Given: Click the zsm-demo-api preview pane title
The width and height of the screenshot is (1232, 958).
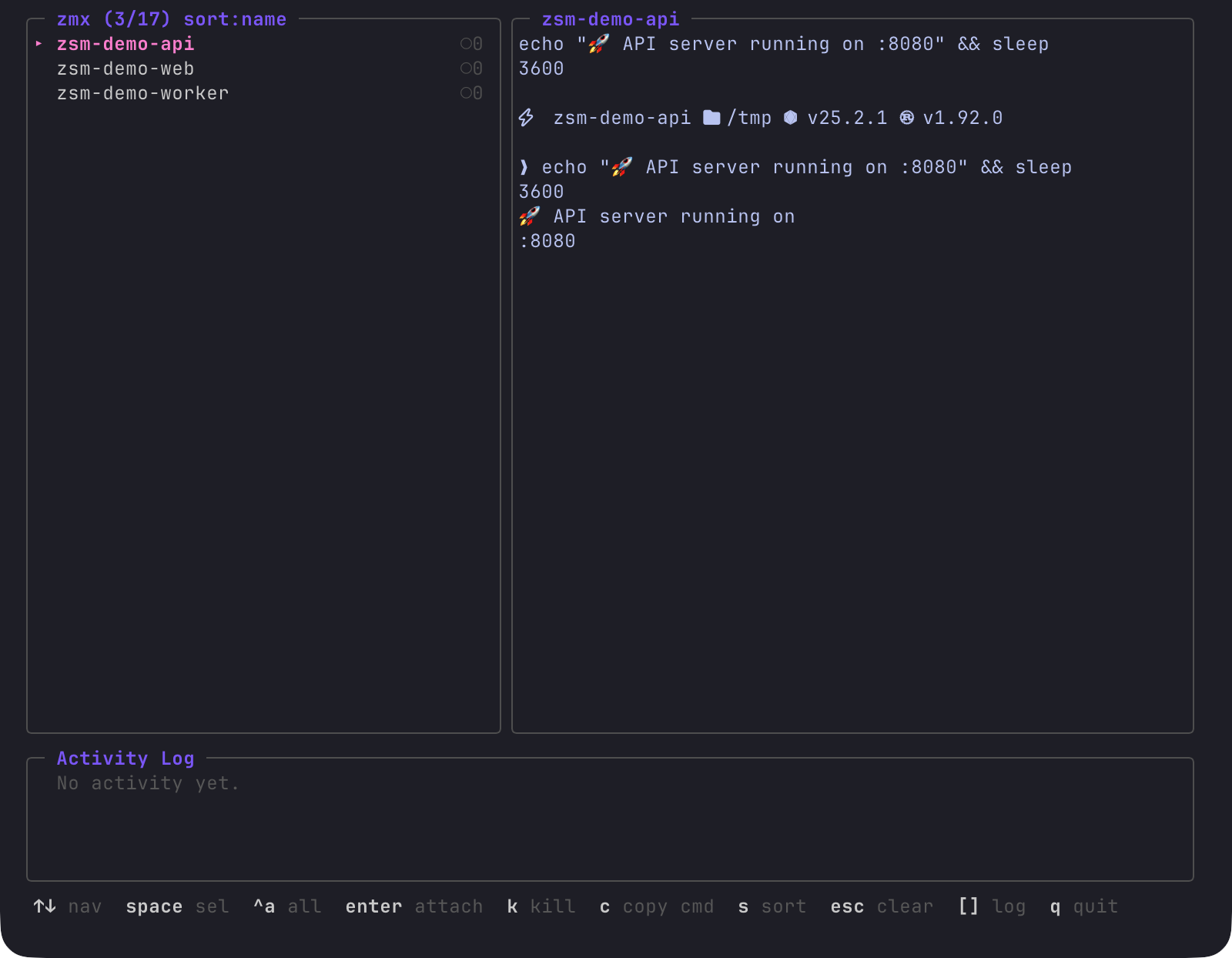Looking at the screenshot, I should pyautogui.click(x=611, y=19).
